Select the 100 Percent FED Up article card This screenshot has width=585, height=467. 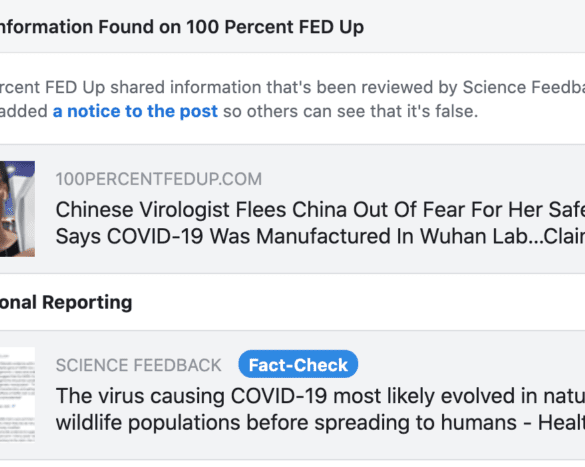[x=292, y=209]
